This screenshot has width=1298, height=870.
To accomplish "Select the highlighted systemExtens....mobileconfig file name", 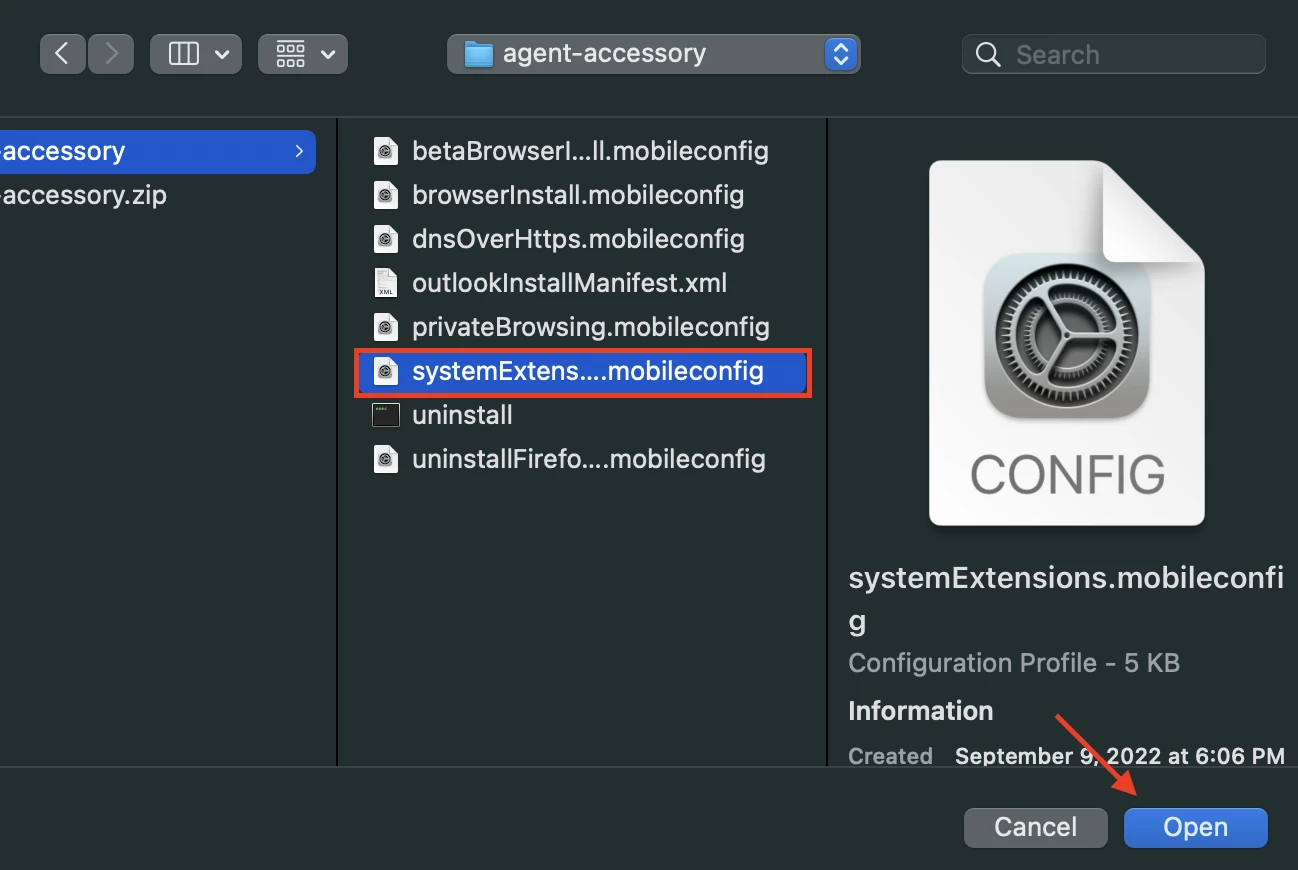I will click(x=588, y=371).
